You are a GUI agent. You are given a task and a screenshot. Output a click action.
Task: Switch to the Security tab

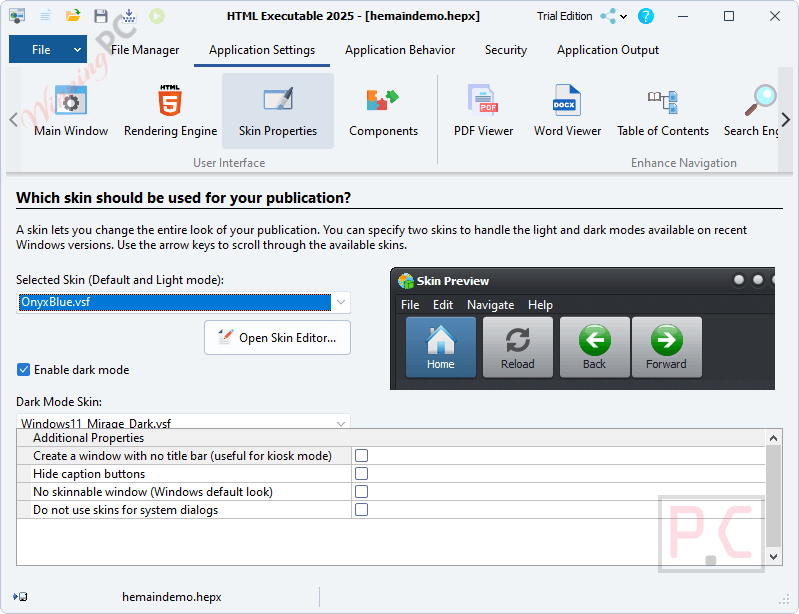tap(505, 50)
